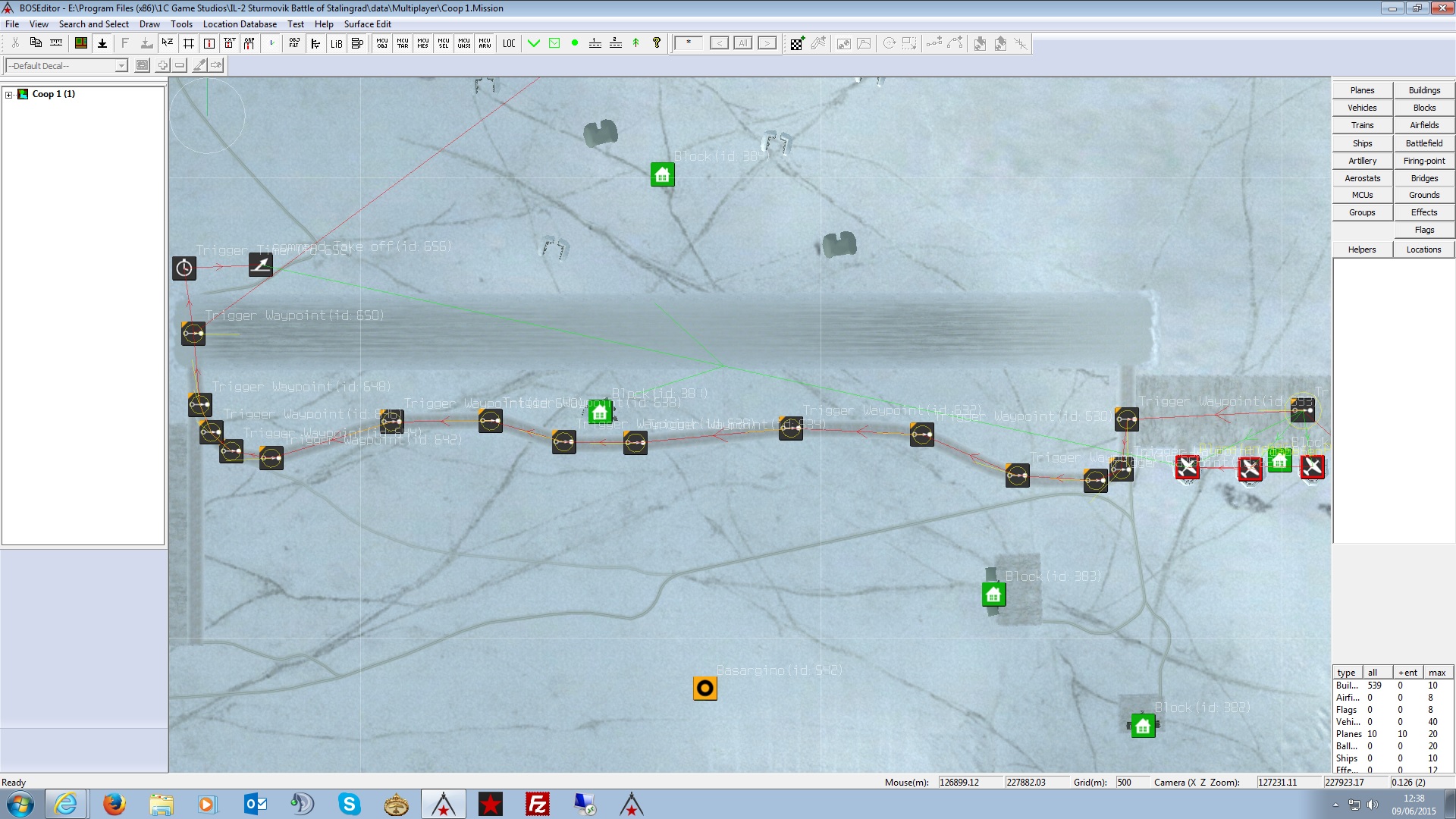Open Firefox from the Windows taskbar

click(x=114, y=804)
